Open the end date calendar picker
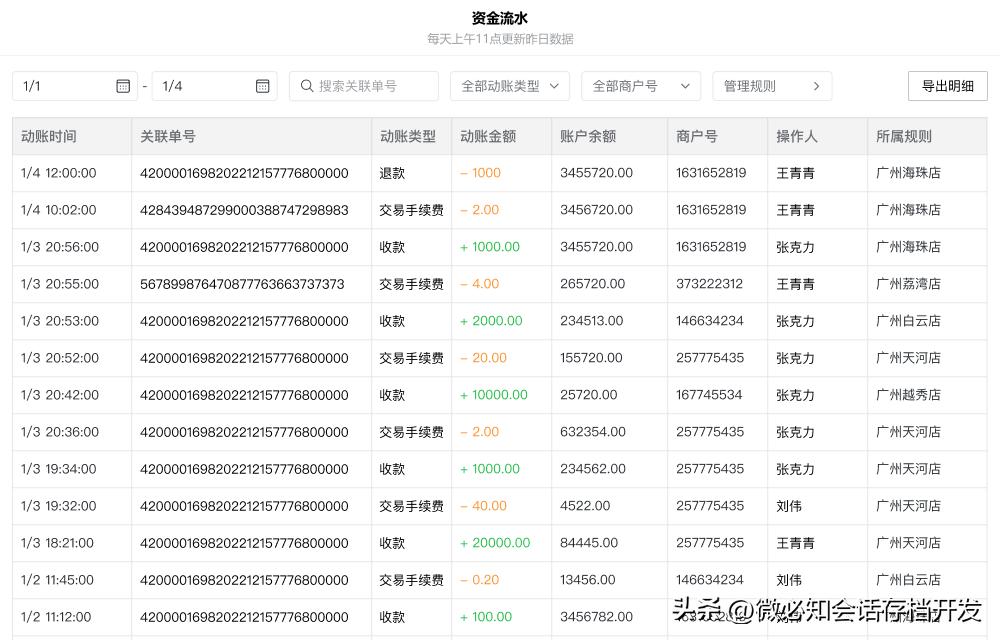 tap(262, 86)
